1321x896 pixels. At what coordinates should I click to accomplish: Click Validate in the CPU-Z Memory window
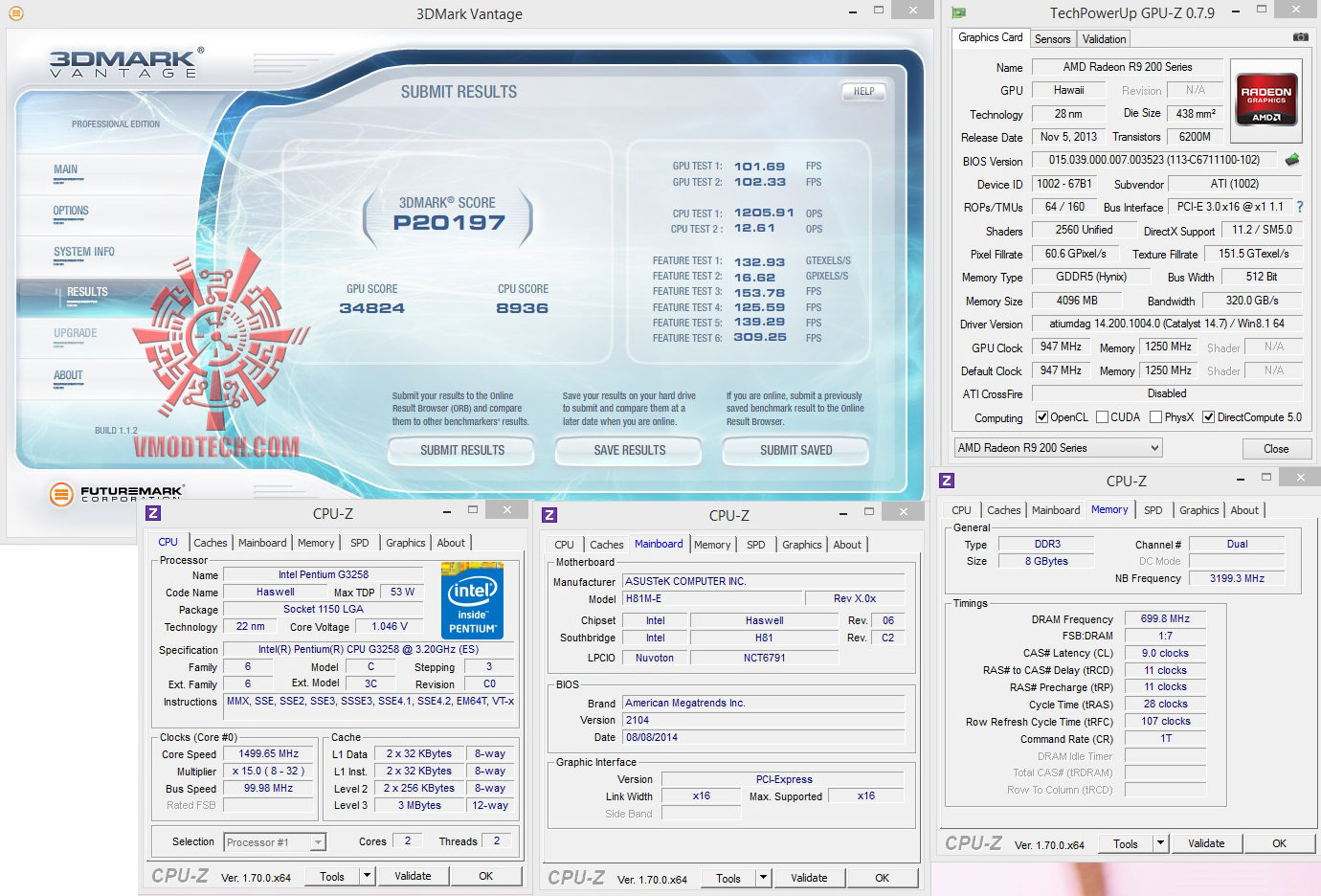click(1206, 843)
